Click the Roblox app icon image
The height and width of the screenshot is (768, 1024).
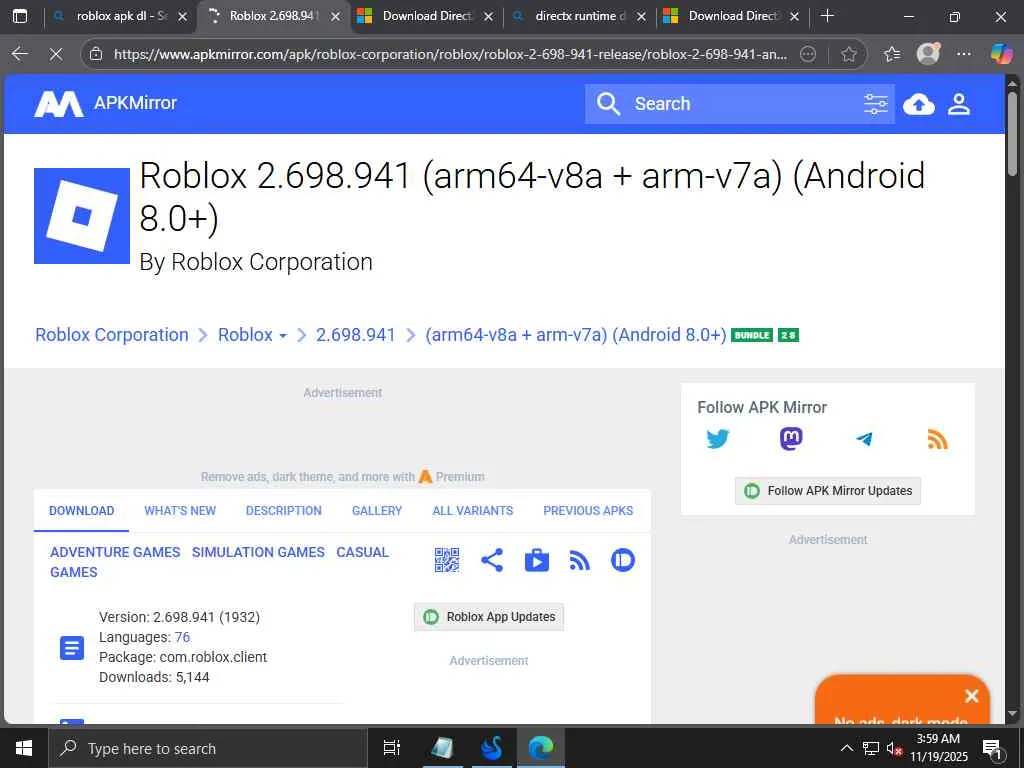pyautogui.click(x=82, y=216)
